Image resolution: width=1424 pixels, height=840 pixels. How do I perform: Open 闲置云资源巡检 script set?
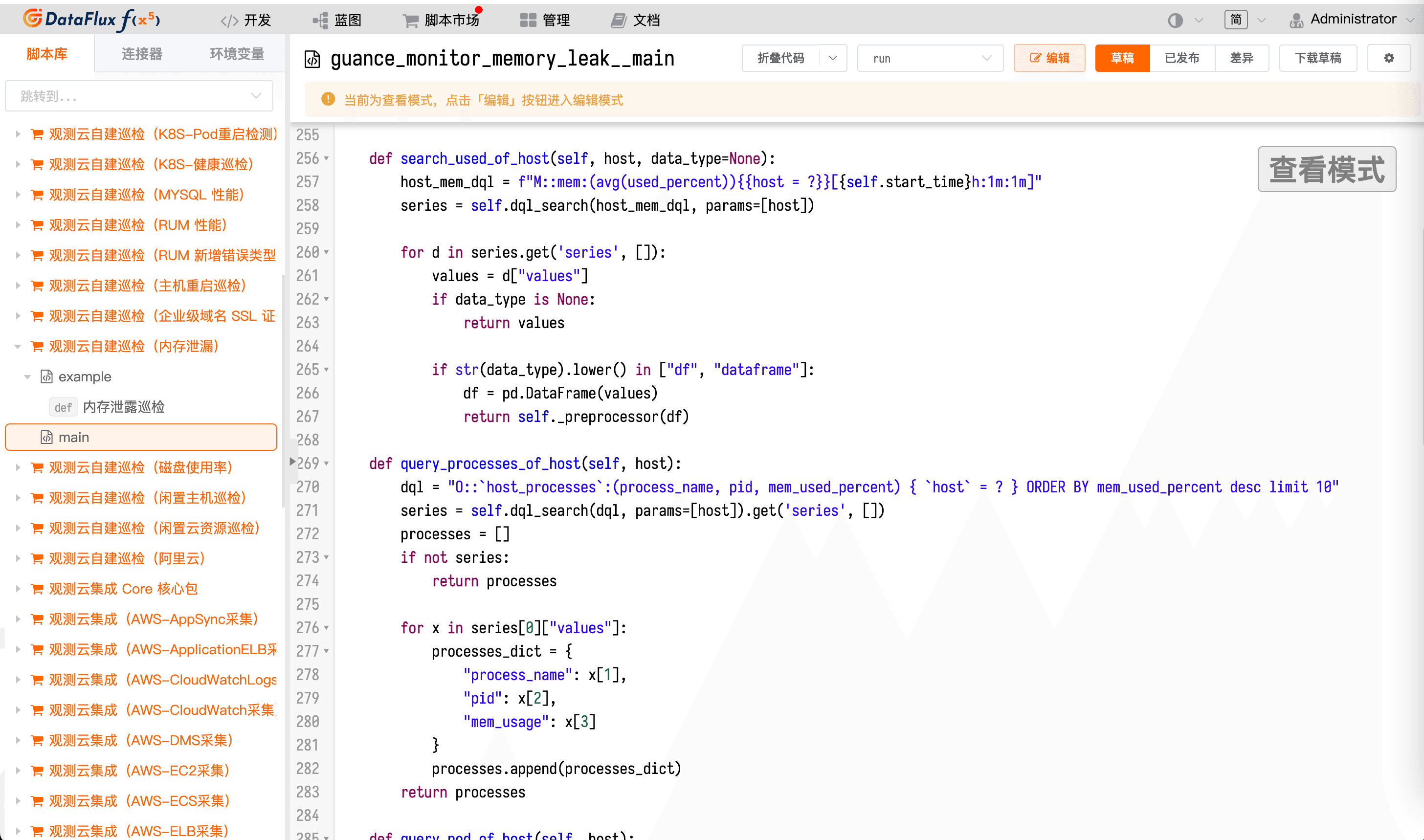[x=154, y=528]
